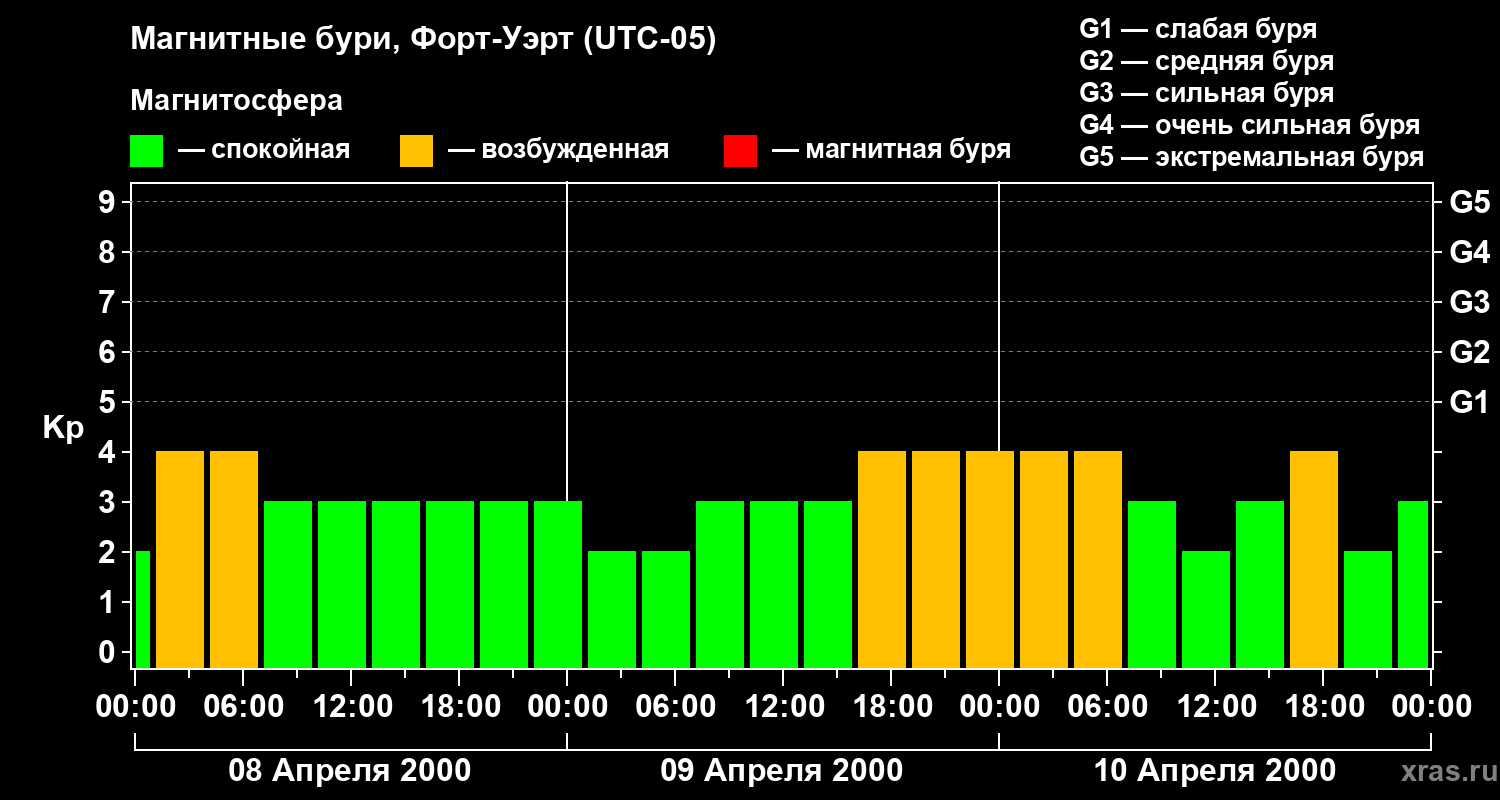Click the '— магнитная буря' legend label
1500x800 pixels.
tap(891, 150)
